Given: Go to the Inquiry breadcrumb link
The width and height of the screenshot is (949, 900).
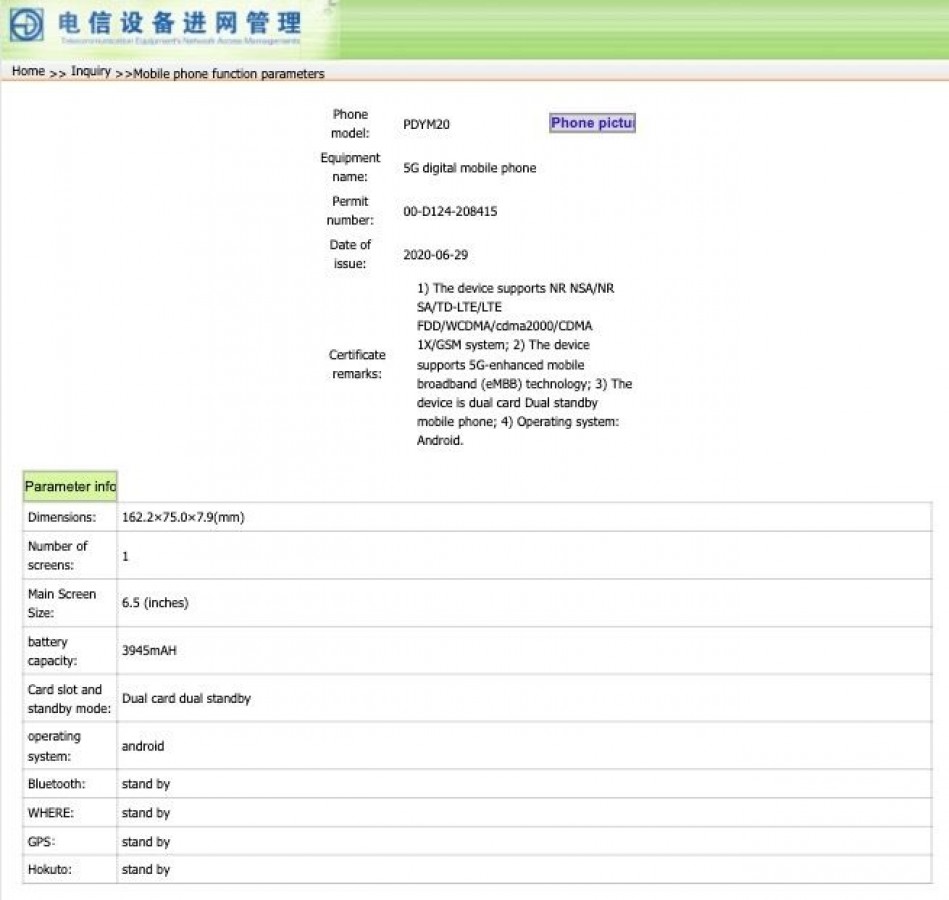Looking at the screenshot, I should point(91,71).
